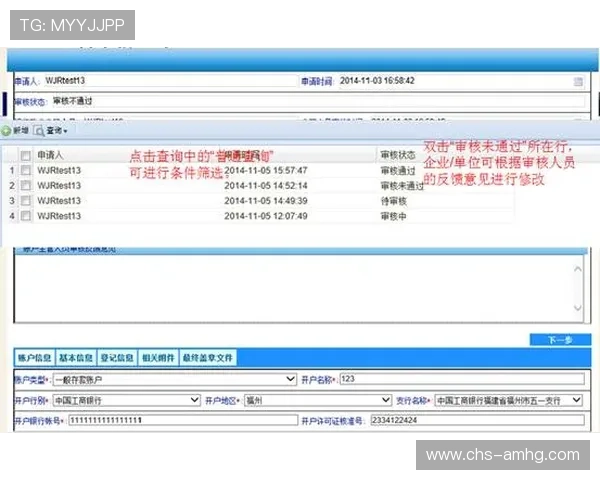Select the timestamp 2014-11-05 15:57:47
600x480 pixels.
[x=266, y=170]
